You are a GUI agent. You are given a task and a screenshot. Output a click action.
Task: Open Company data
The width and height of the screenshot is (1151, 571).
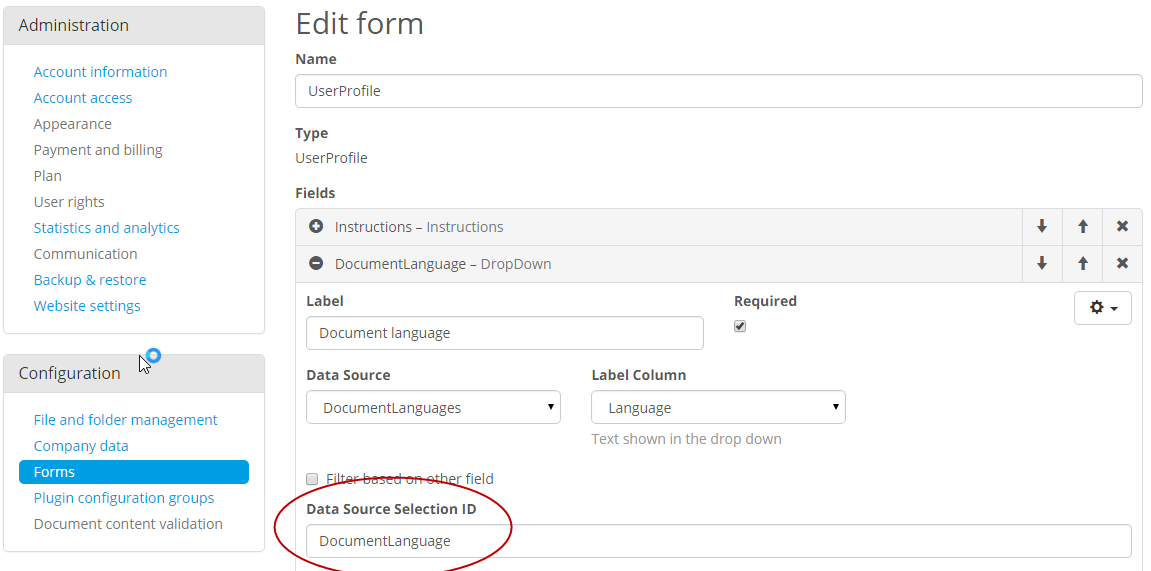click(x=81, y=446)
